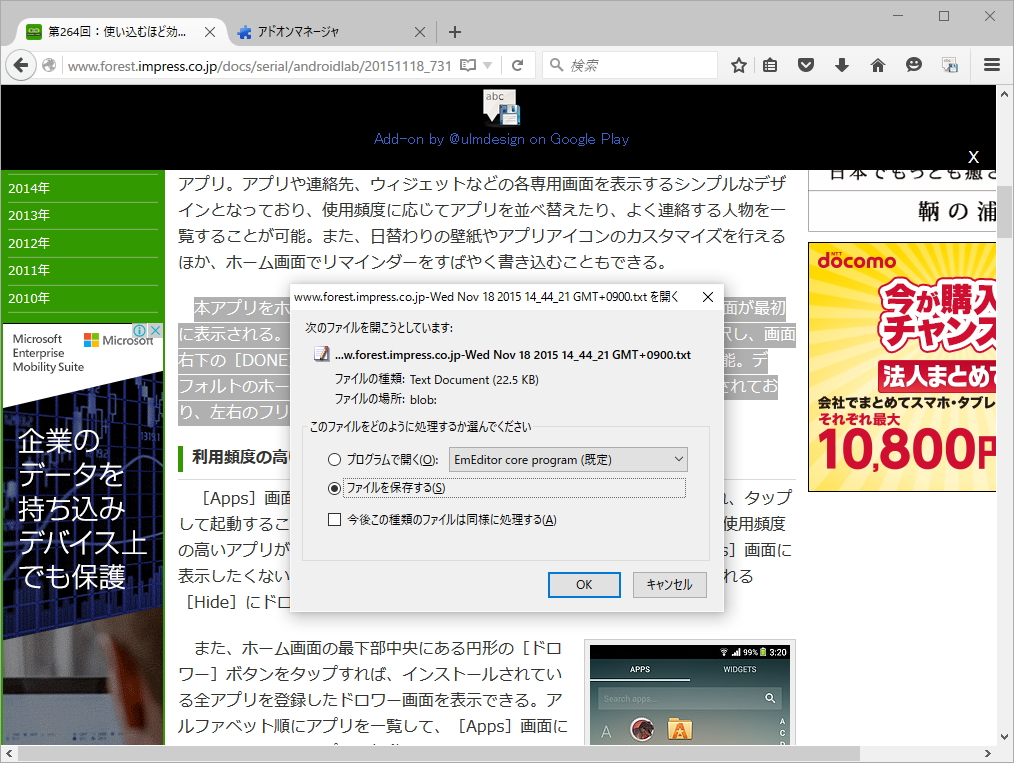Open the Pocket save icon
The image size is (1014, 763).
tap(806, 64)
